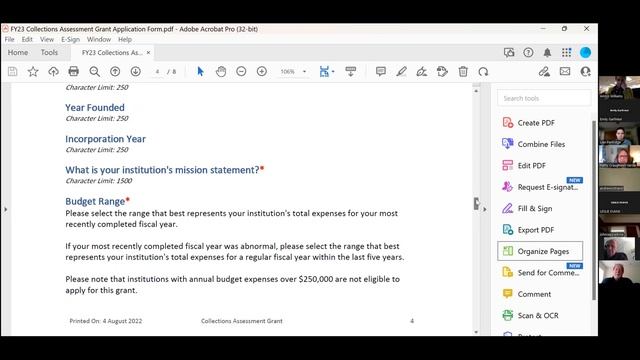640x360 pixels.
Task: Choose the Selection arrow tool
Action: [200, 71]
